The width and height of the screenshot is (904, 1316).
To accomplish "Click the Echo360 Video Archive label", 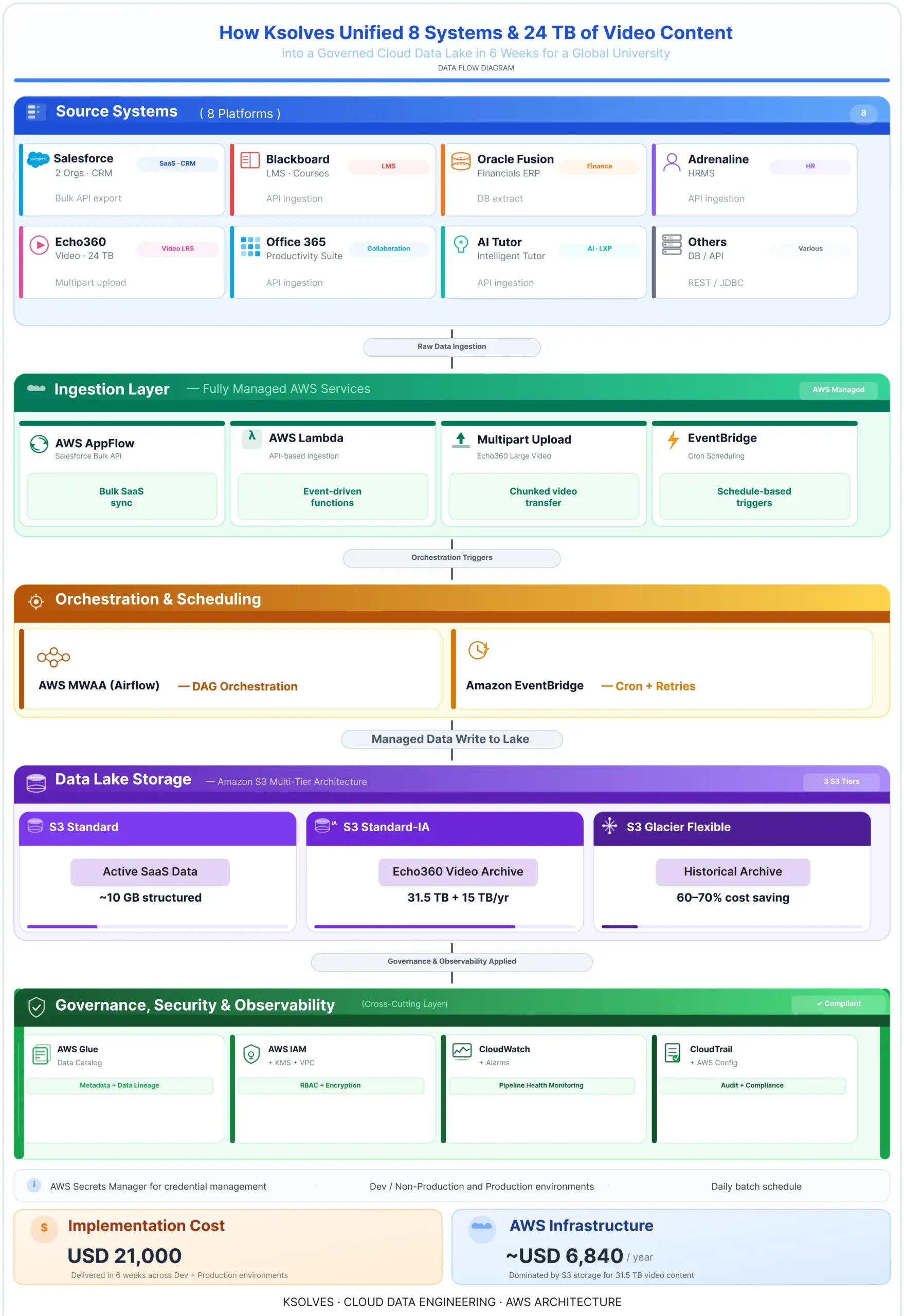I will tap(458, 871).
